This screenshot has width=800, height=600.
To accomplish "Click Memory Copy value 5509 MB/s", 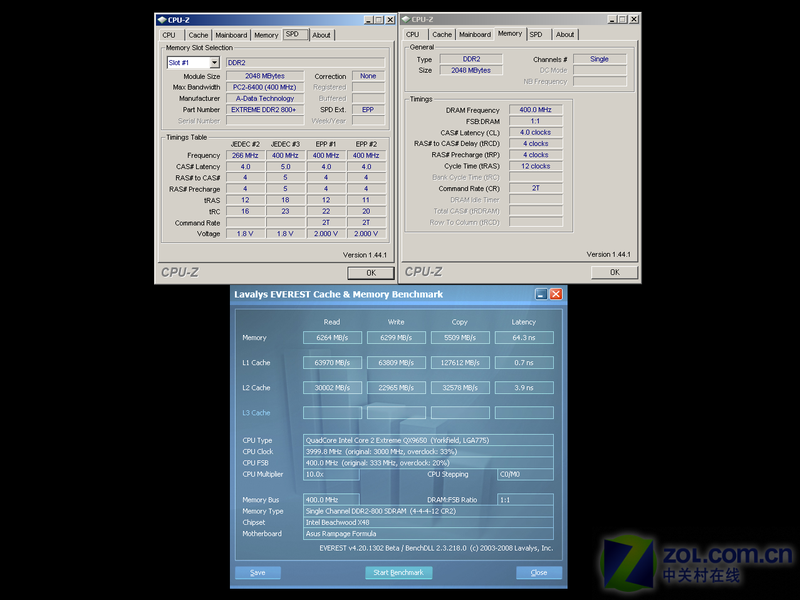I will click(x=460, y=338).
